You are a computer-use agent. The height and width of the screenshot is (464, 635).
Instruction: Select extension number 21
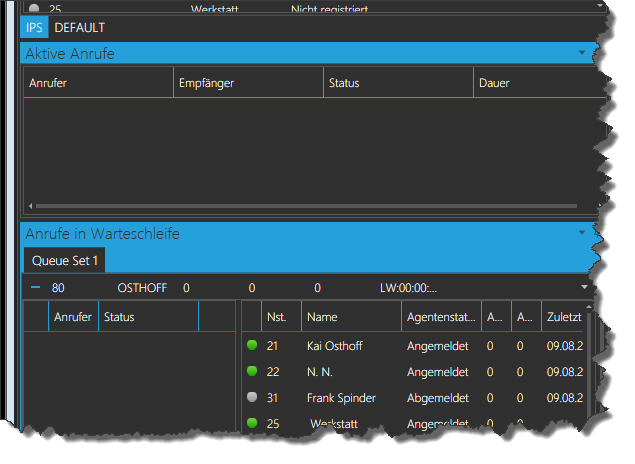272,346
